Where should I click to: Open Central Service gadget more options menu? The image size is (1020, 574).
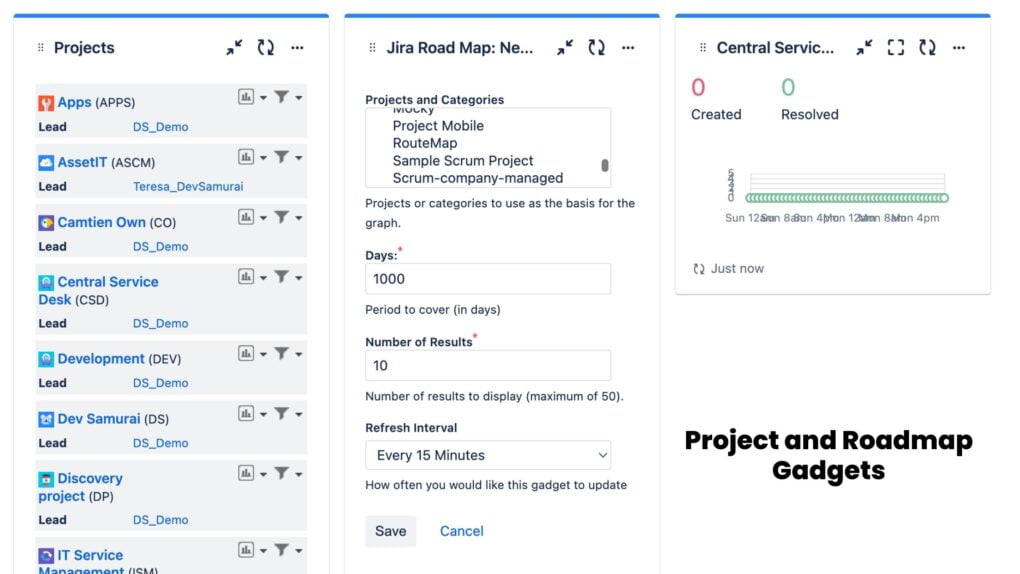tap(959, 48)
